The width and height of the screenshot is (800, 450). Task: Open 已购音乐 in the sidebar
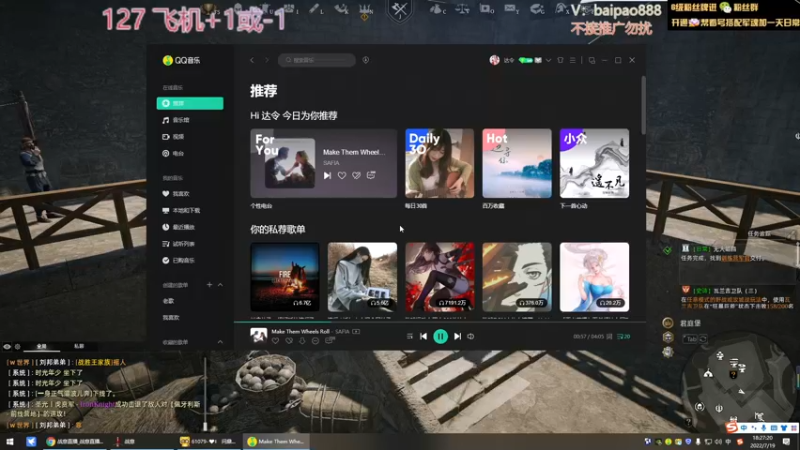[x=179, y=260]
